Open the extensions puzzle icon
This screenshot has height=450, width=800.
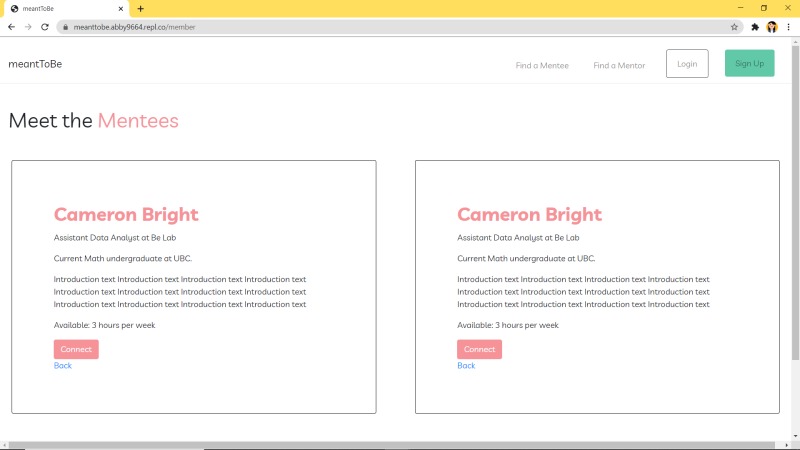pos(755,27)
